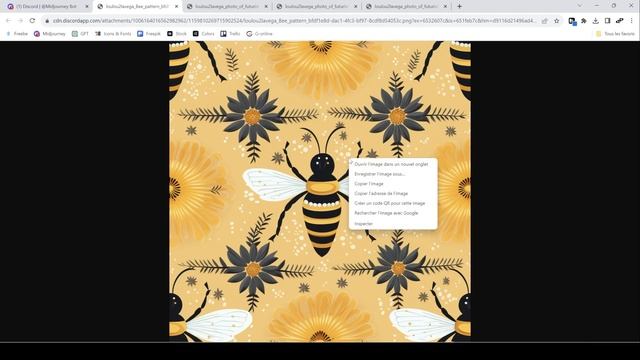This screenshot has height=360, width=640.
Task: Toggle the browser side panel
Action: pyautogui.click(x=607, y=21)
